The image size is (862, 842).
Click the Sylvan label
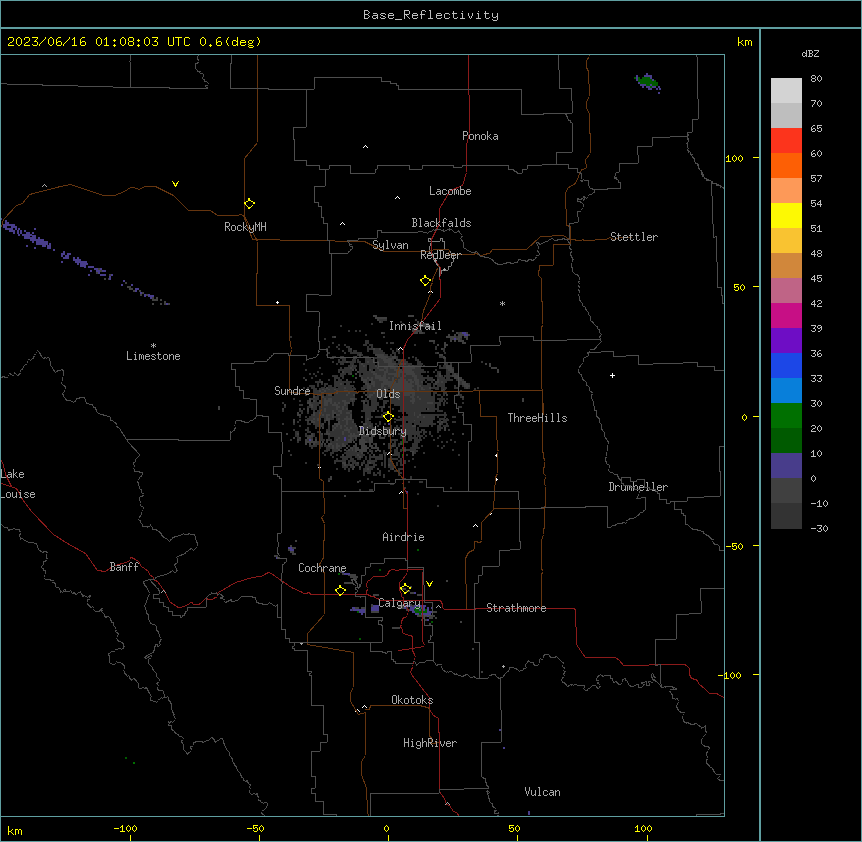[x=390, y=245]
